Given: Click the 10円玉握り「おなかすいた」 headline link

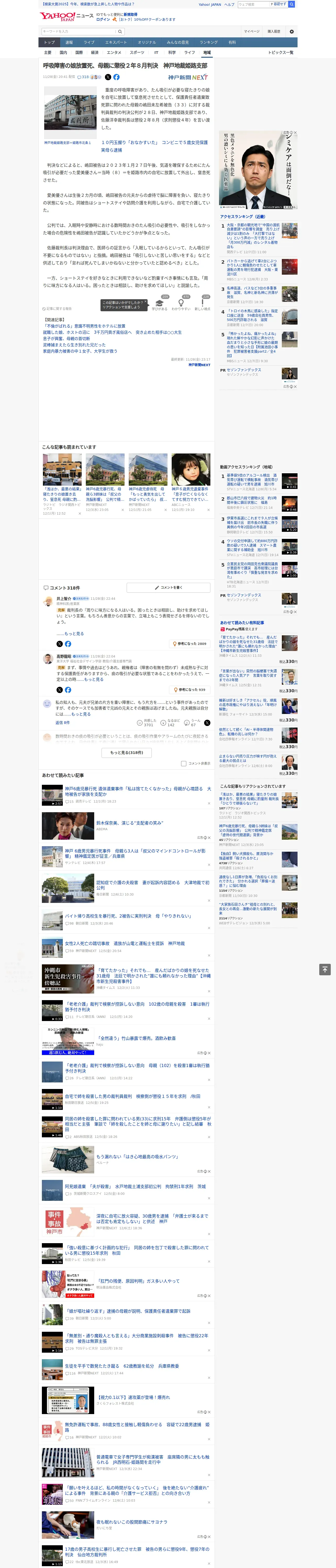Looking at the screenshot, I should click(154, 146).
